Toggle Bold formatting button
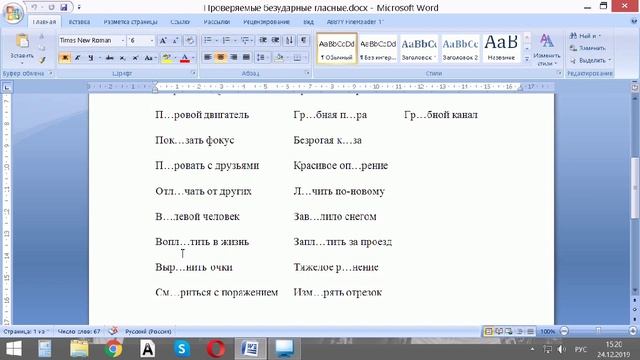This screenshot has height=360, width=640. 64,58
